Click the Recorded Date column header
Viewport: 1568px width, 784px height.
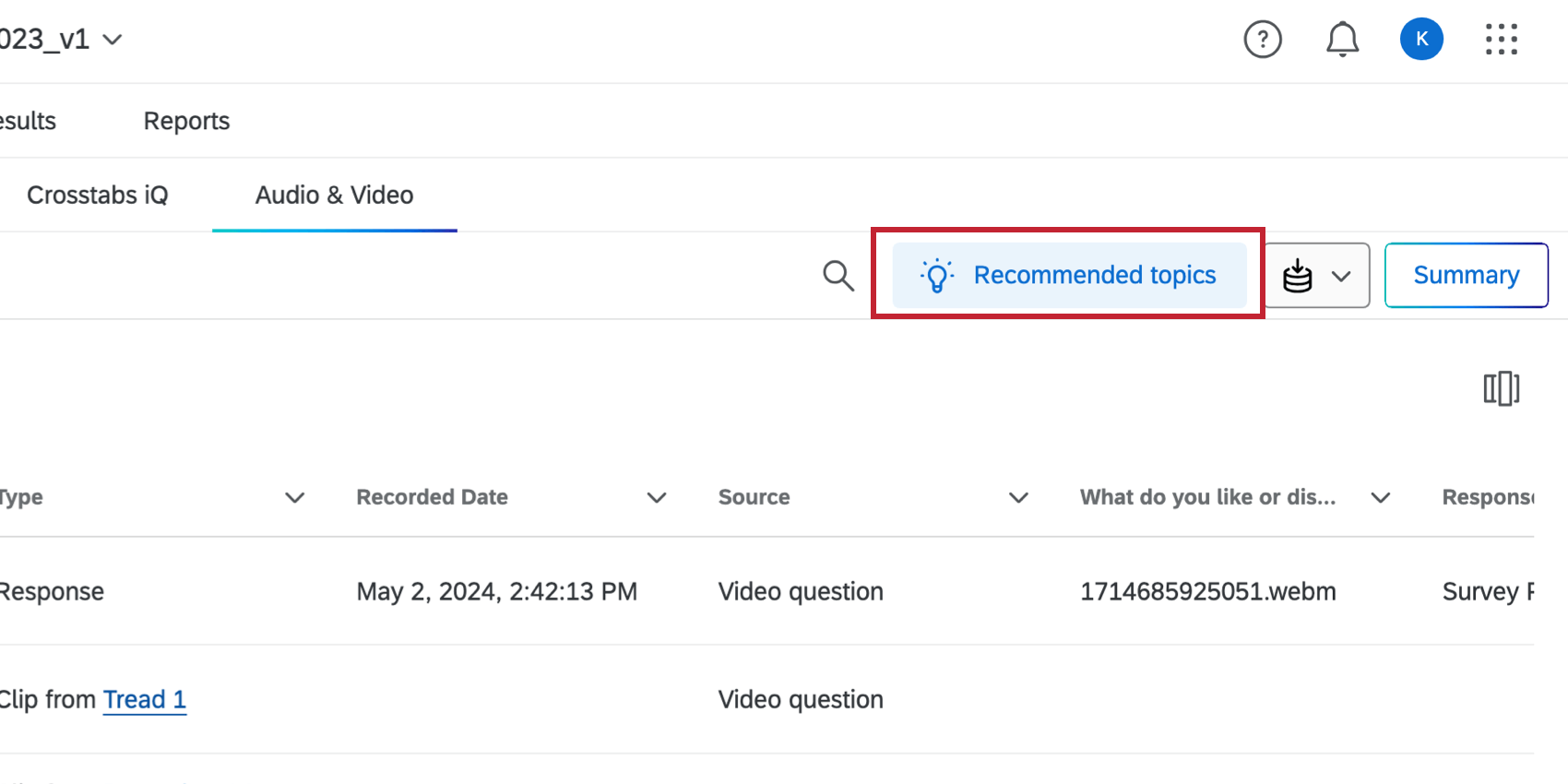[432, 497]
